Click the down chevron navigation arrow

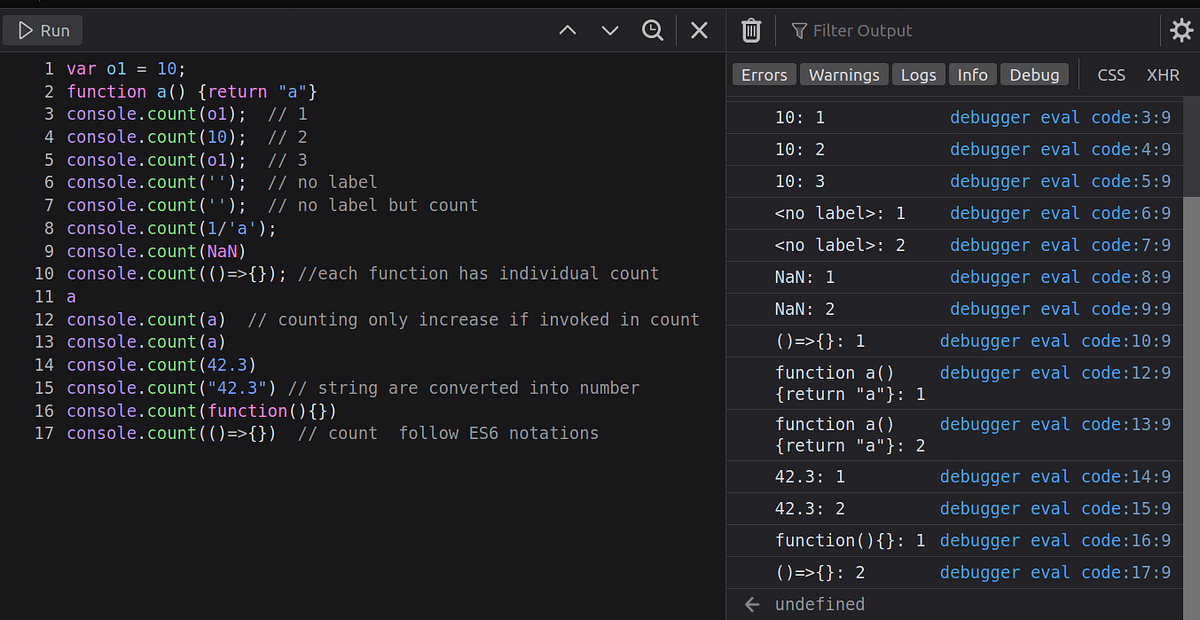tap(610, 30)
